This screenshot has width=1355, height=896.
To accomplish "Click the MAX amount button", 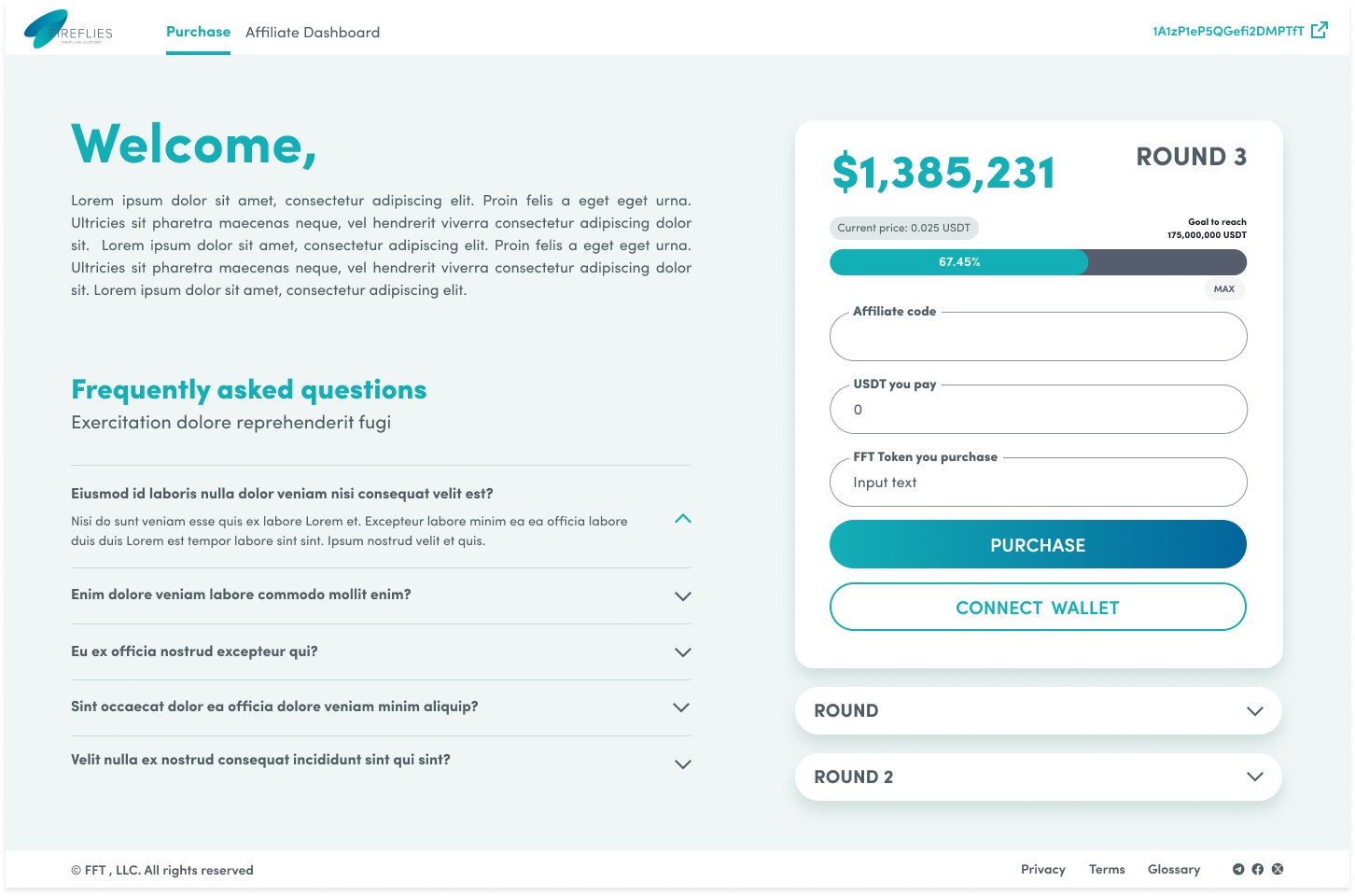I will (1224, 289).
